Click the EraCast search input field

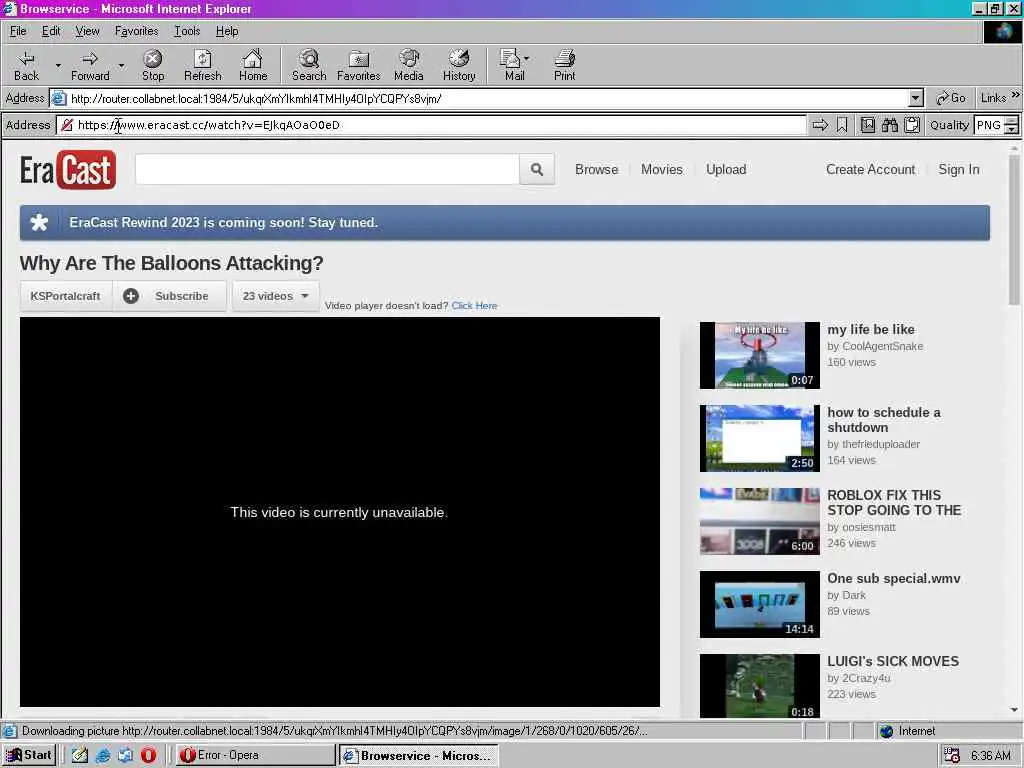327,170
